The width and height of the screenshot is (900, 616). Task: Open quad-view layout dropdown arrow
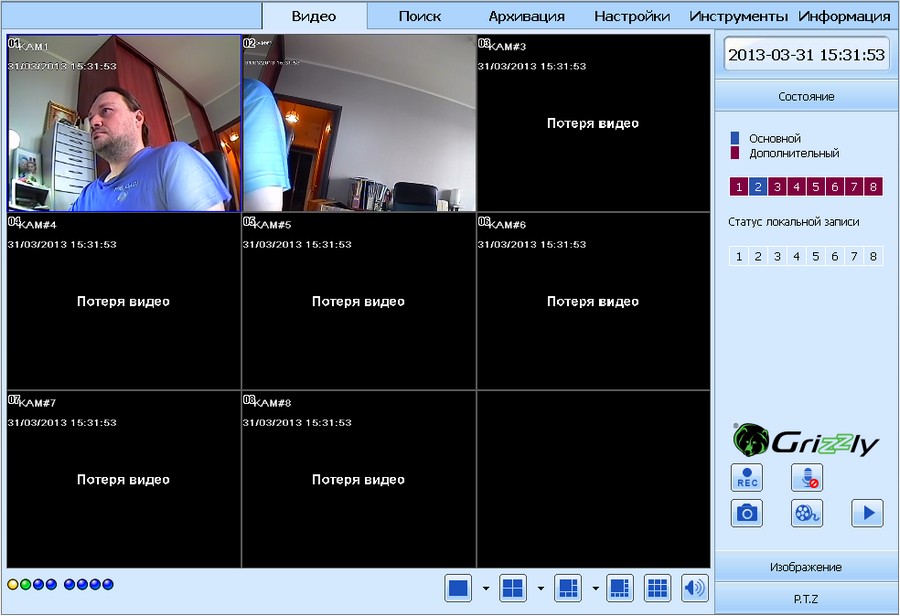click(x=541, y=588)
